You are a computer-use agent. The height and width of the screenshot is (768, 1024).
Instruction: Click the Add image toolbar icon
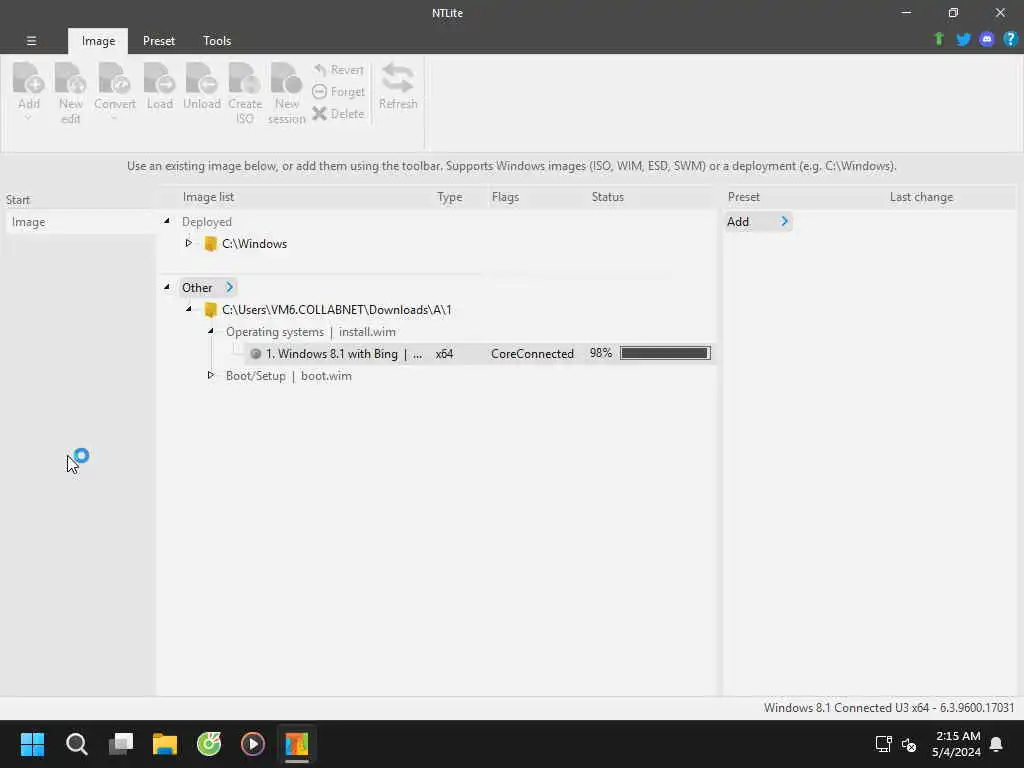coord(29,78)
